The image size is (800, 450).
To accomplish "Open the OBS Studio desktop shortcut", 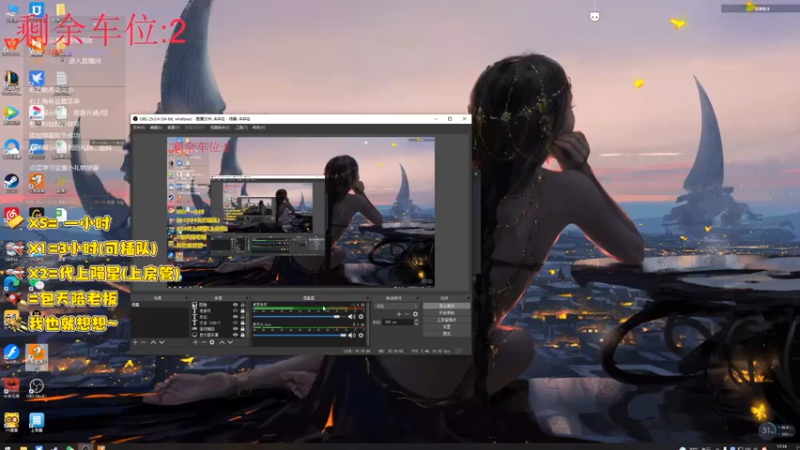I will click(x=36, y=387).
